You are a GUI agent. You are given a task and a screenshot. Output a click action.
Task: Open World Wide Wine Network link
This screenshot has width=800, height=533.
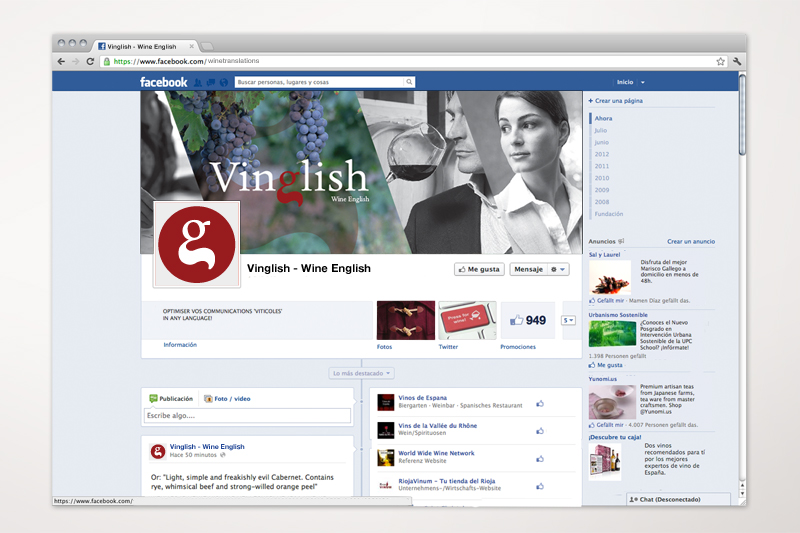[x=436, y=453]
